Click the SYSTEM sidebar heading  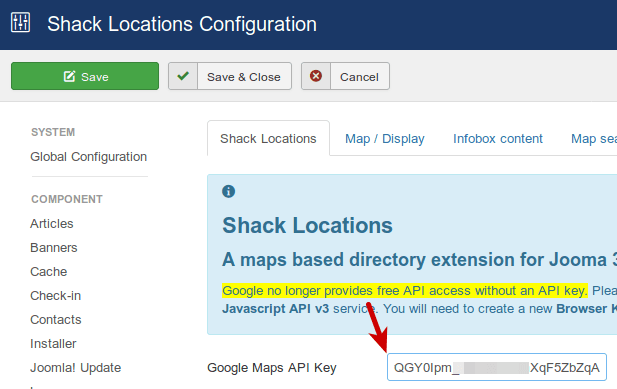[x=53, y=132]
